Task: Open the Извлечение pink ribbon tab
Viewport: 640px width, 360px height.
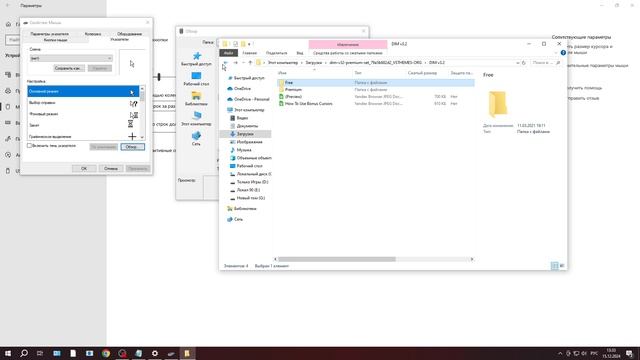Action: coord(348,44)
